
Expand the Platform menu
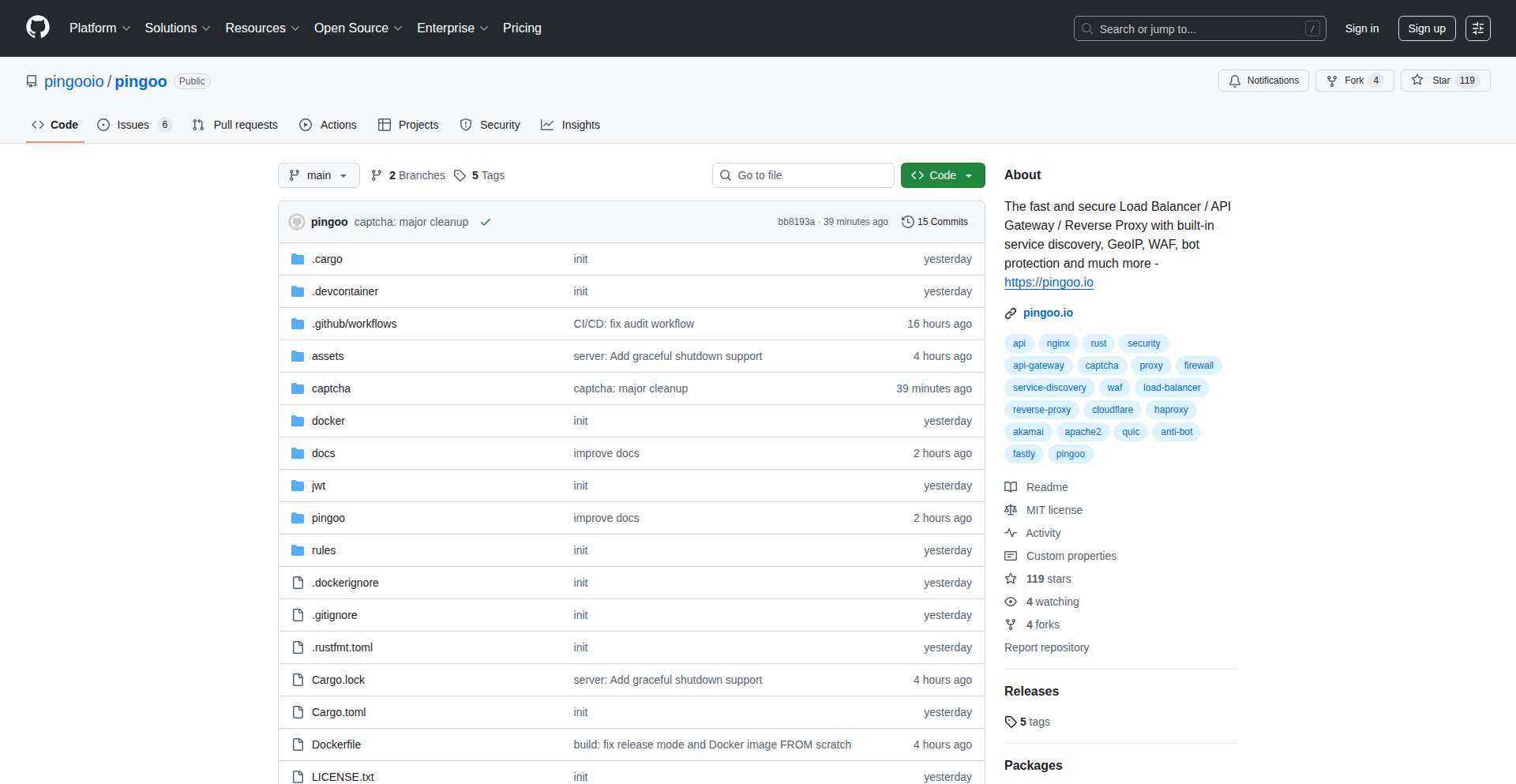click(99, 28)
